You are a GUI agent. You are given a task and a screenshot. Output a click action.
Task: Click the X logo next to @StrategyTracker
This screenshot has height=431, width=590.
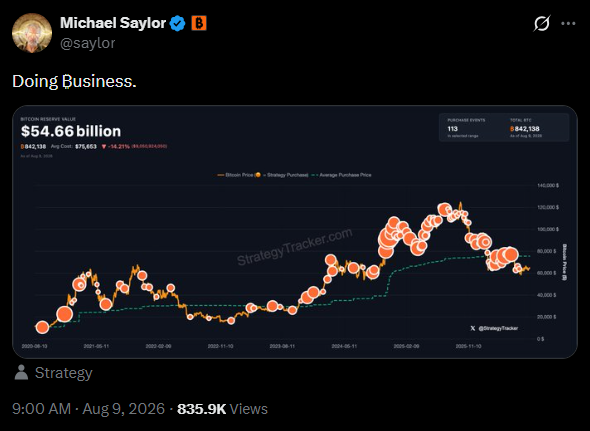(x=473, y=328)
